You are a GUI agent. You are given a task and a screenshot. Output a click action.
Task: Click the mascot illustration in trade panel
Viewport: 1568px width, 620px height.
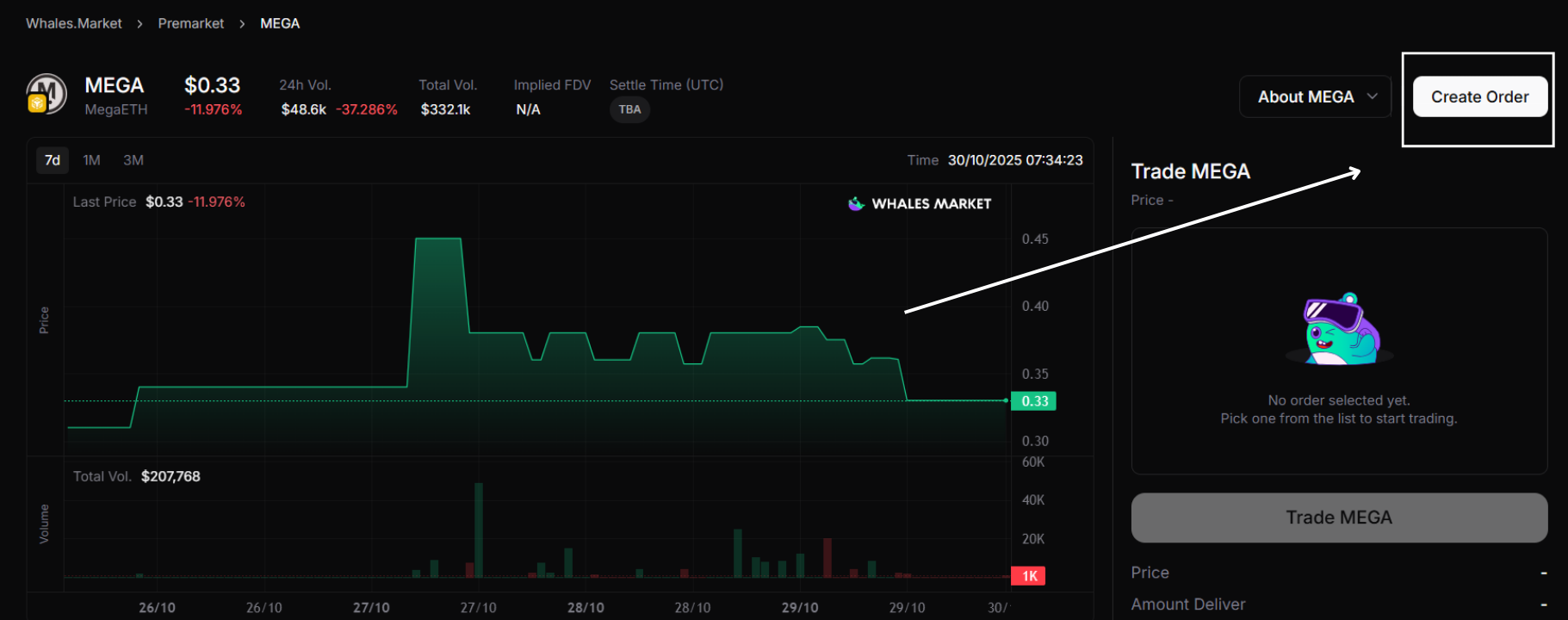[x=1339, y=329]
